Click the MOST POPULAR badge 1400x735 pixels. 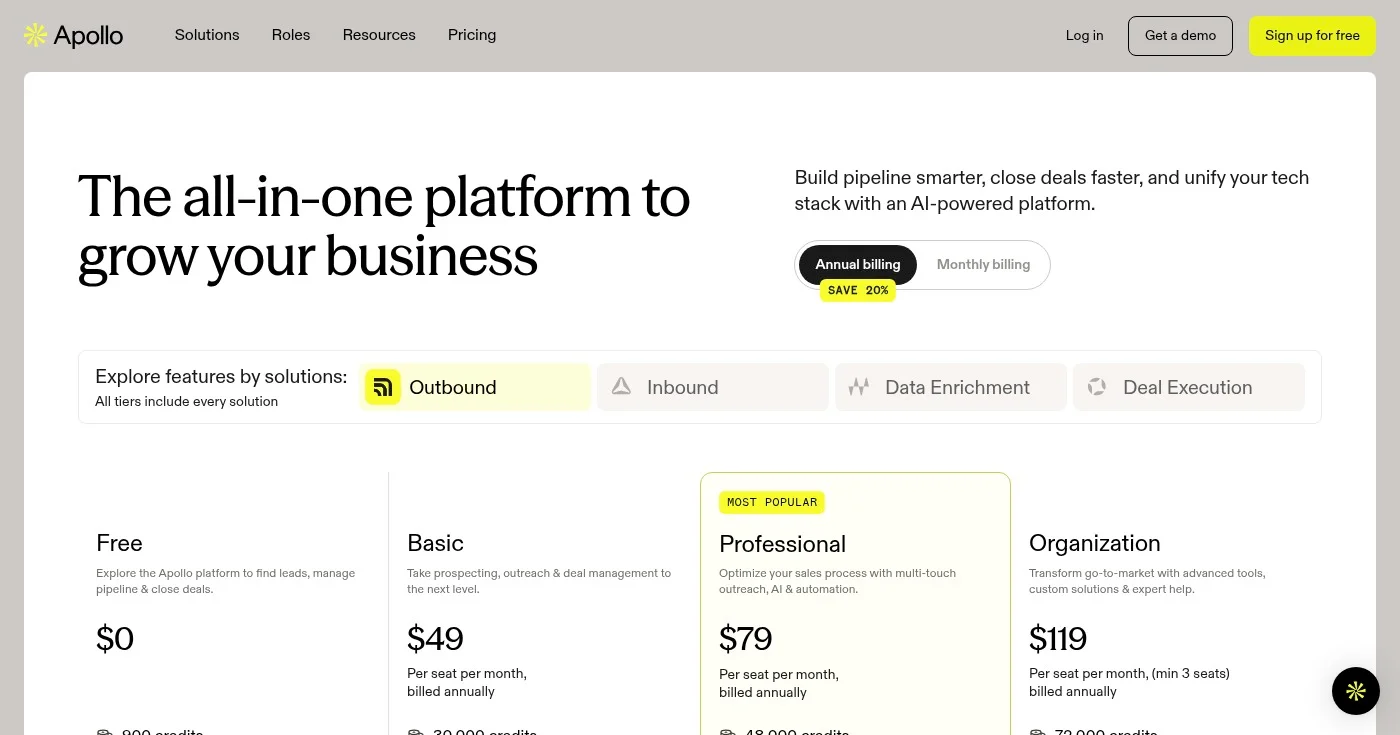point(772,502)
